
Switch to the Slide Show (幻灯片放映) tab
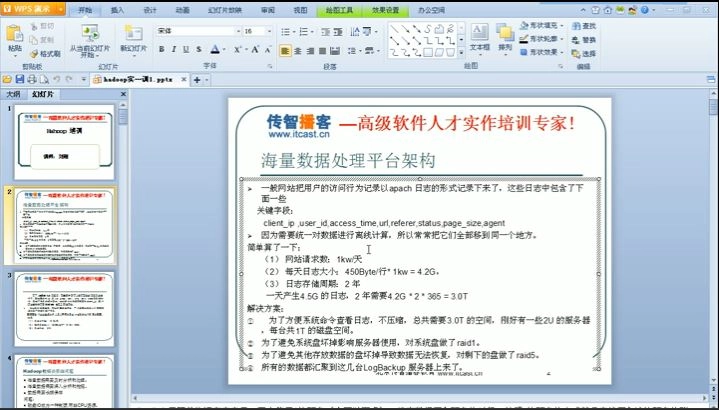pos(225,10)
